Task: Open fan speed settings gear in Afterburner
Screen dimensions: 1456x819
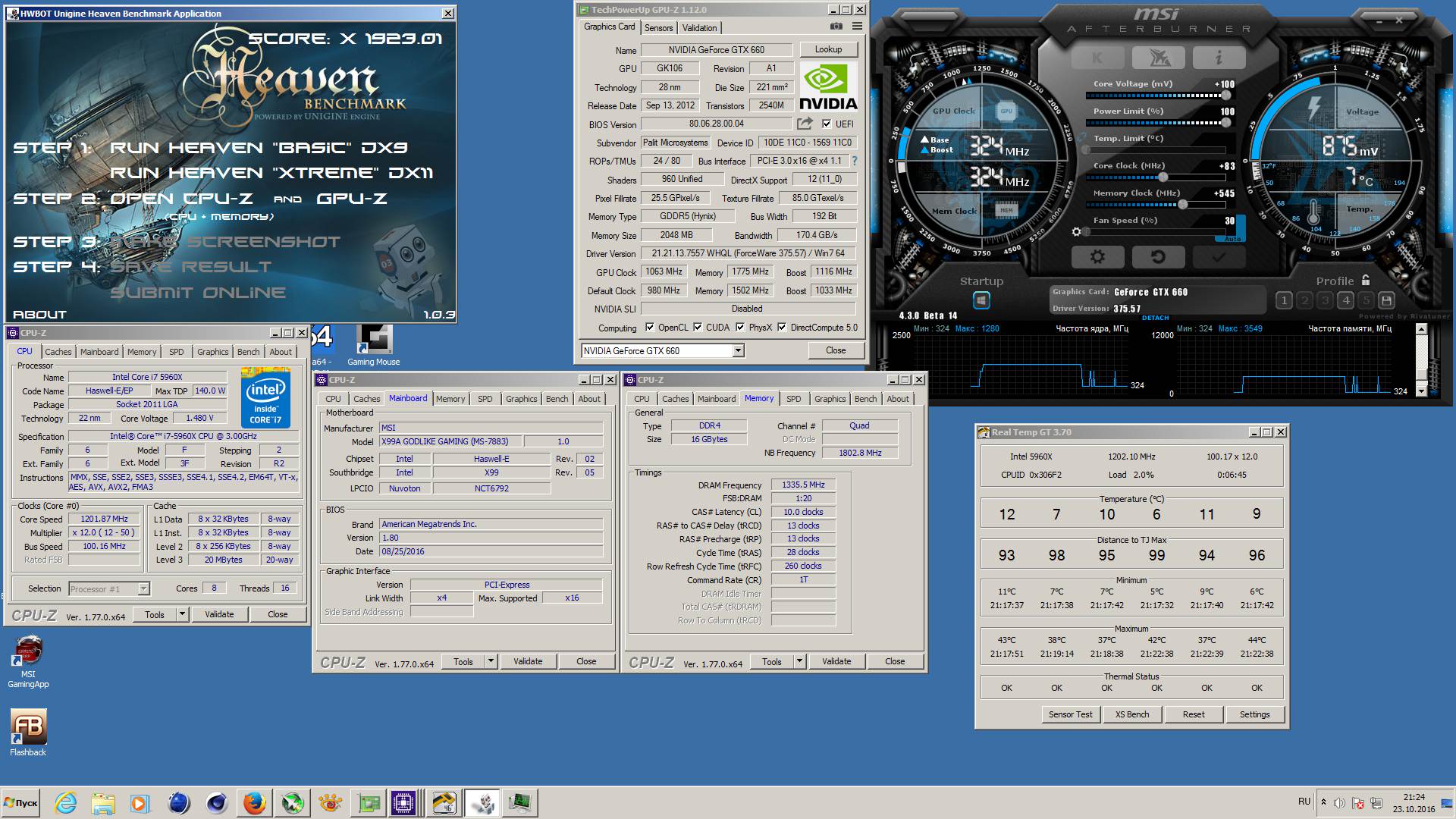Action: pos(1076,231)
